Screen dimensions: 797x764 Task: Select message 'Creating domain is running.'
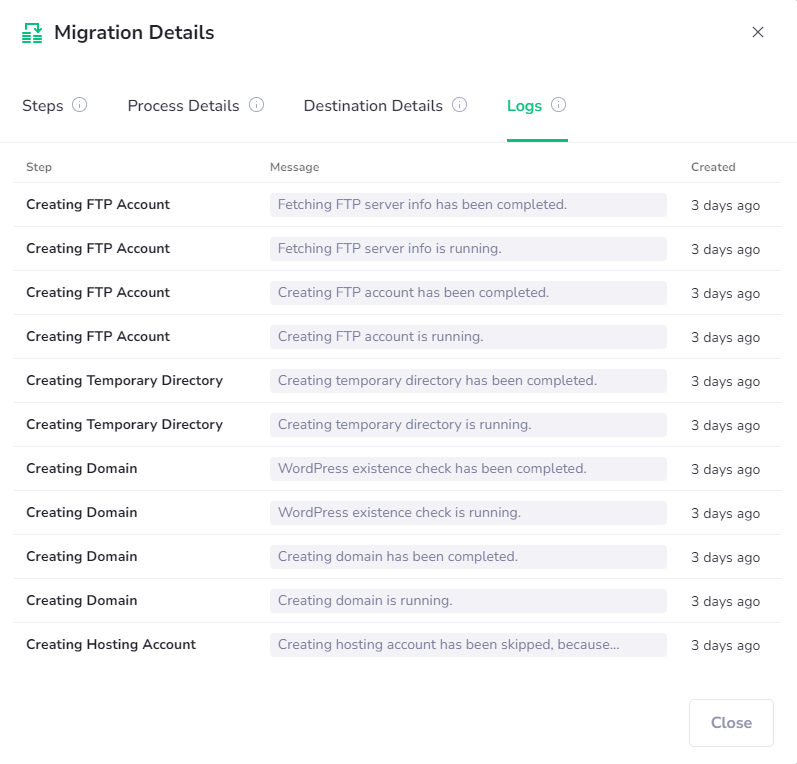coord(468,601)
